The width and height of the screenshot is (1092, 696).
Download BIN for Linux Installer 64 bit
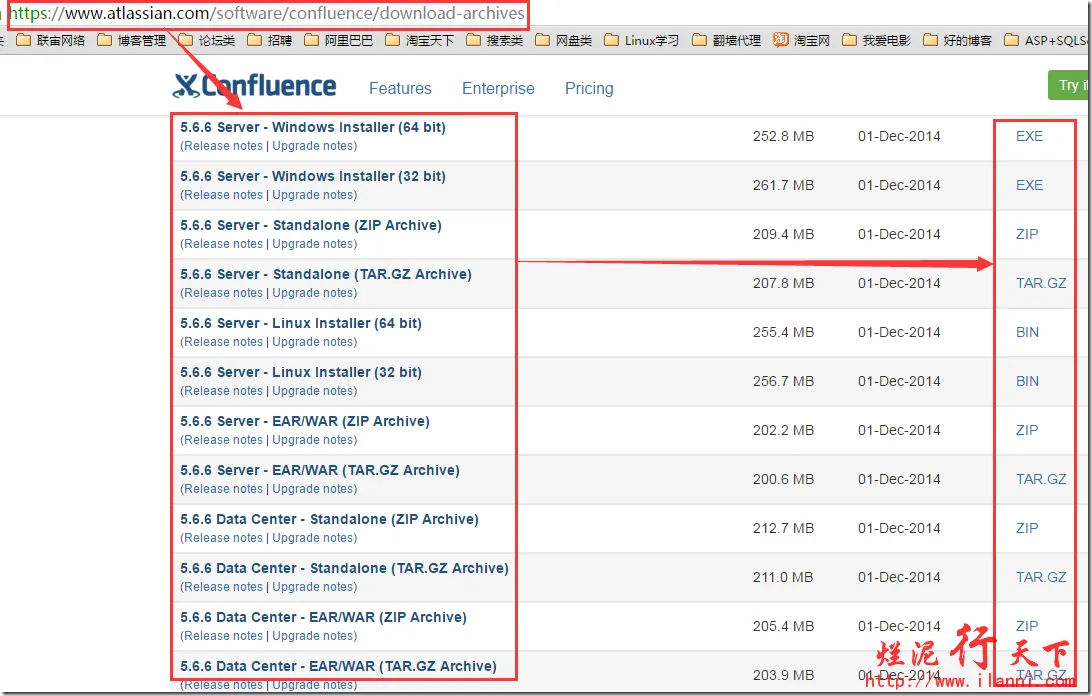point(1027,332)
